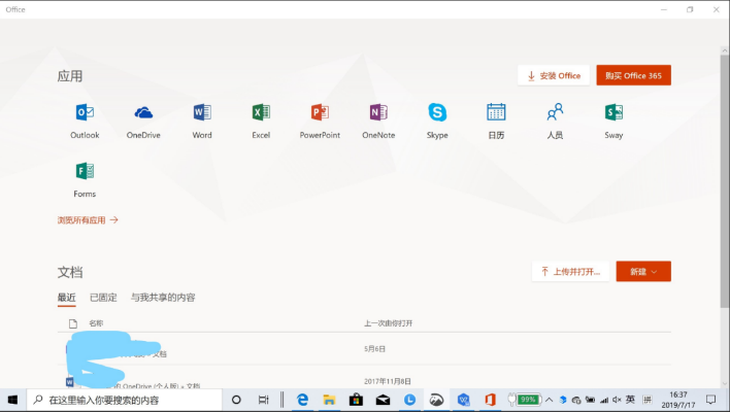
Task: Follow the 浏览所有应用 link
Action: pos(88,220)
